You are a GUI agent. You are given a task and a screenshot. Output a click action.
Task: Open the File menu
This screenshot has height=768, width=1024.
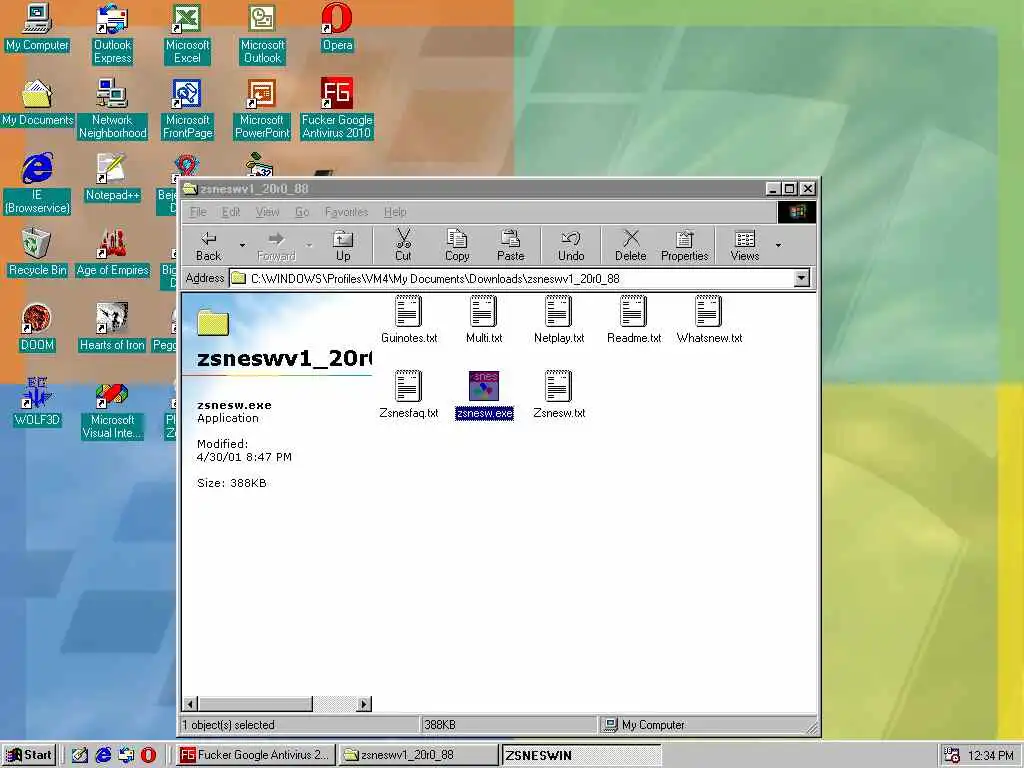click(198, 212)
